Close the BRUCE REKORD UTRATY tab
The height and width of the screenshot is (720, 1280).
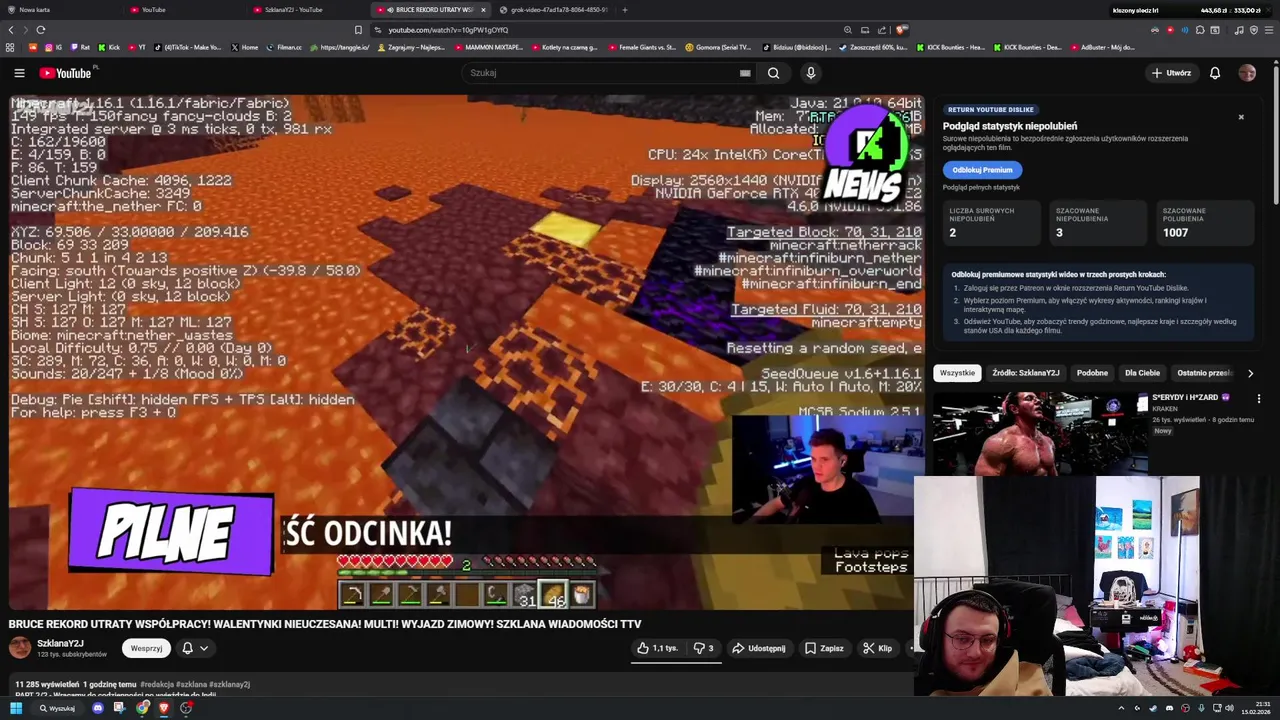pos(483,10)
